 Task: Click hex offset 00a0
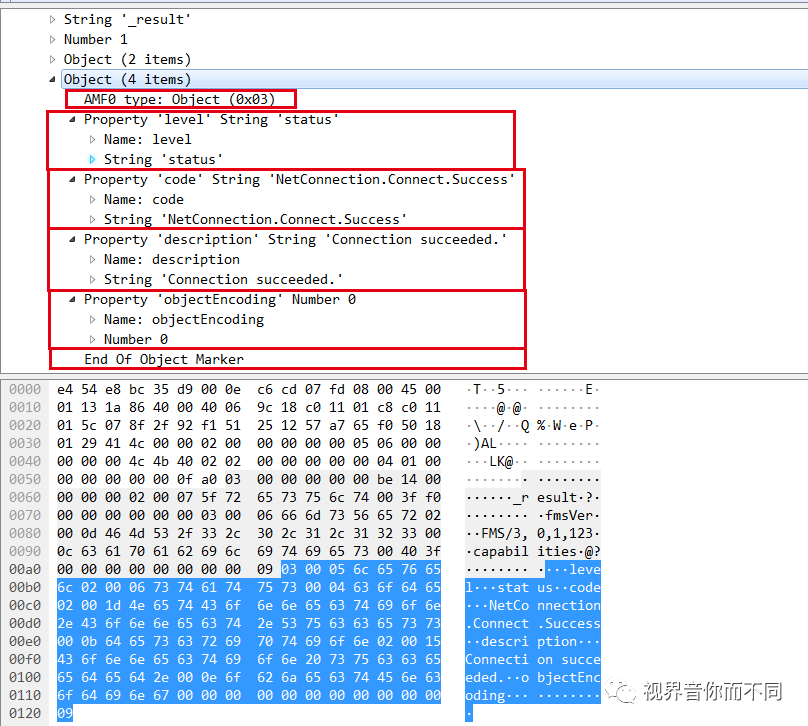25,570
